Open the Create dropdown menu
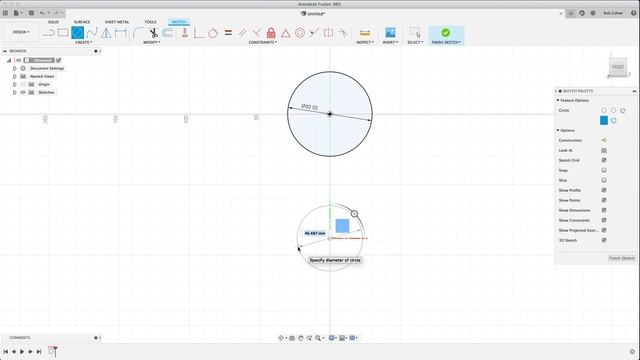This screenshot has height=360, width=640. [84, 42]
